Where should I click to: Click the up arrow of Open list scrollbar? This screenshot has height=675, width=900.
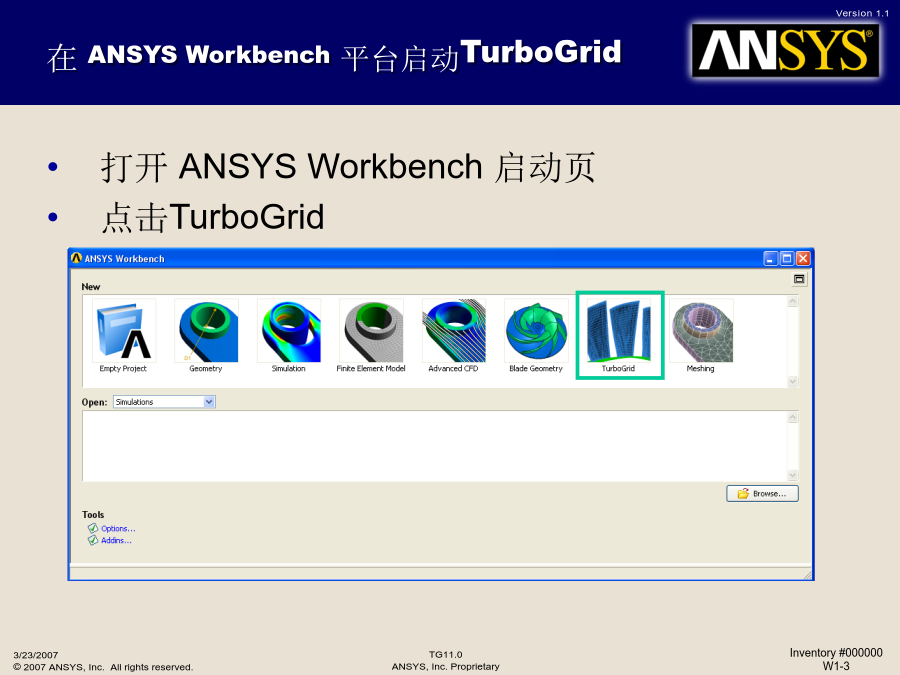793,417
